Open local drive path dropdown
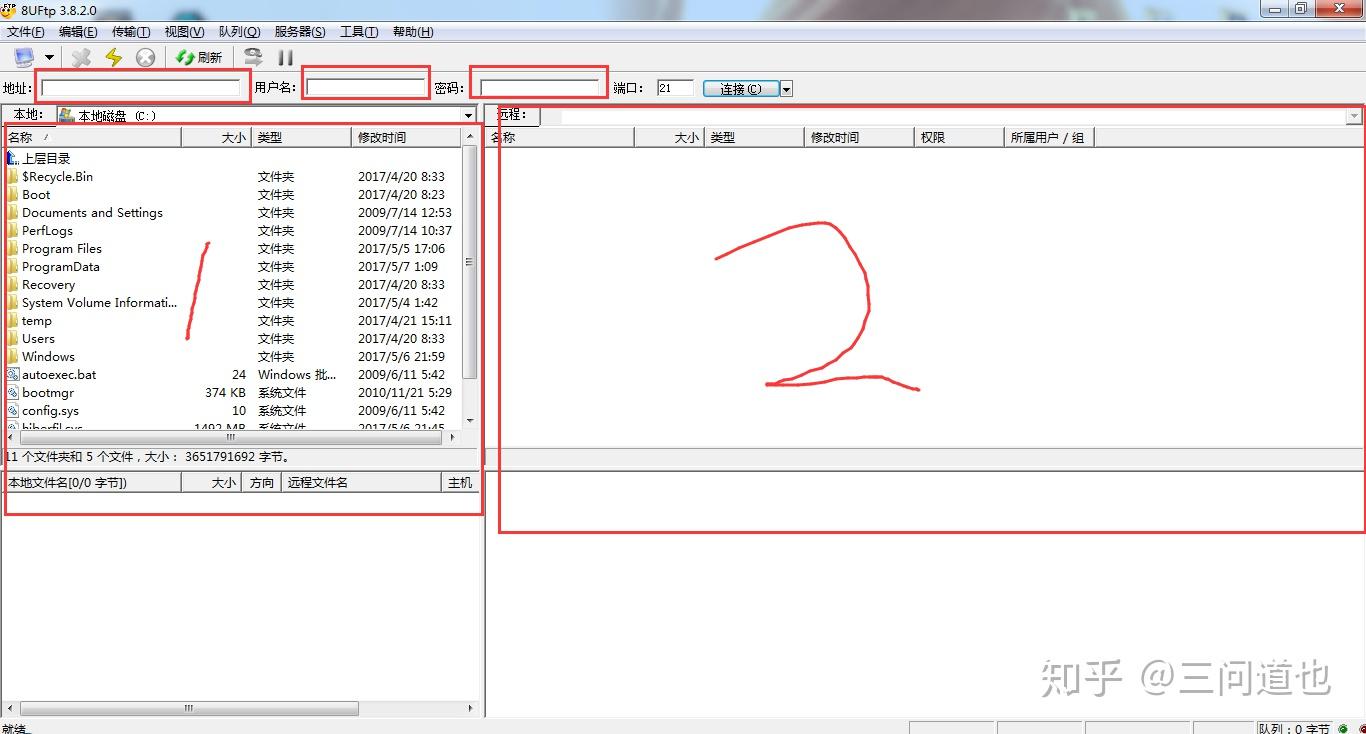 [x=468, y=116]
